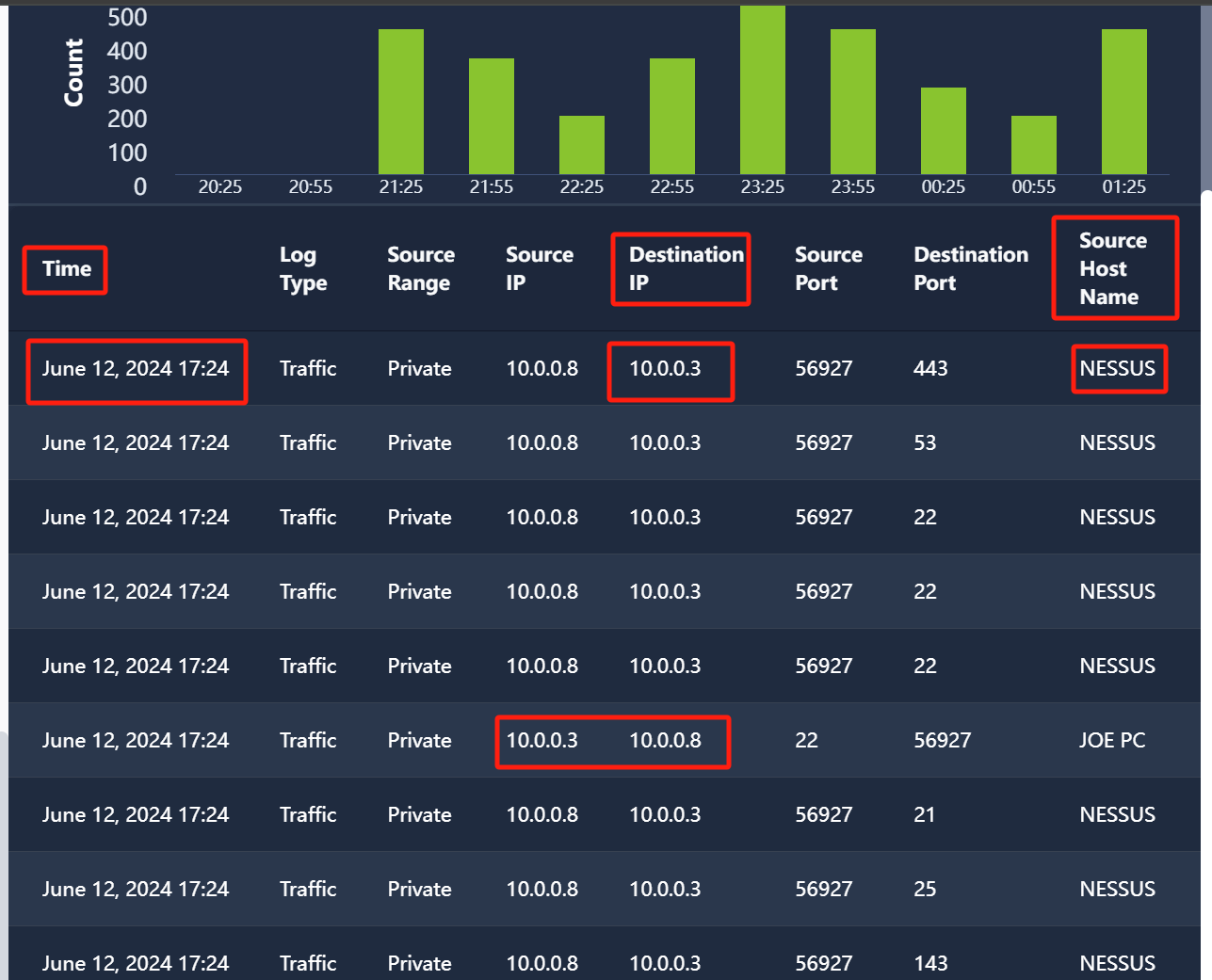Image resolution: width=1212 pixels, height=980 pixels.
Task: Select the timestamp in the JOE PC row
Action: (x=136, y=741)
